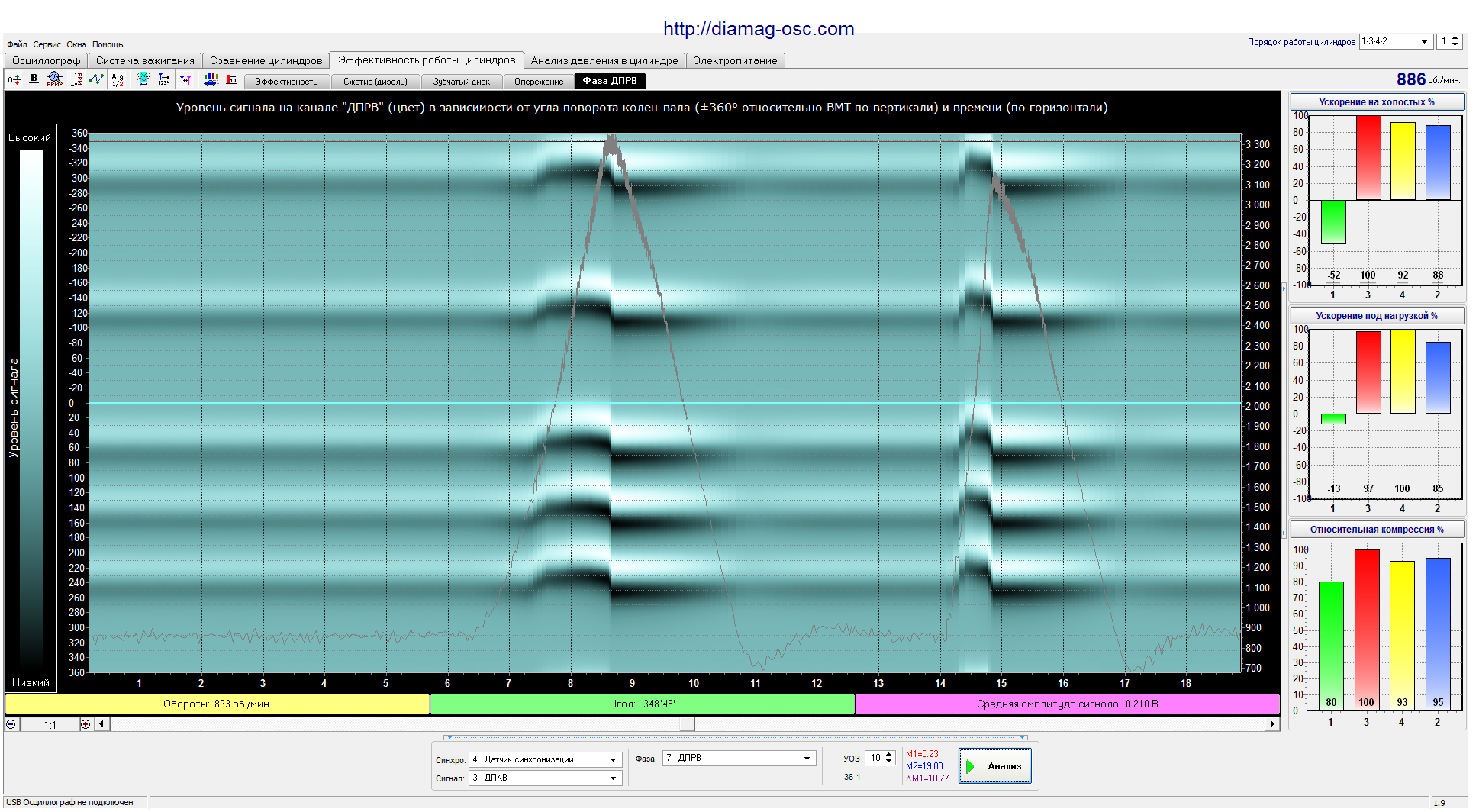Click the signal level gradient scale
The width and height of the screenshot is (1479, 812).
[x=31, y=408]
